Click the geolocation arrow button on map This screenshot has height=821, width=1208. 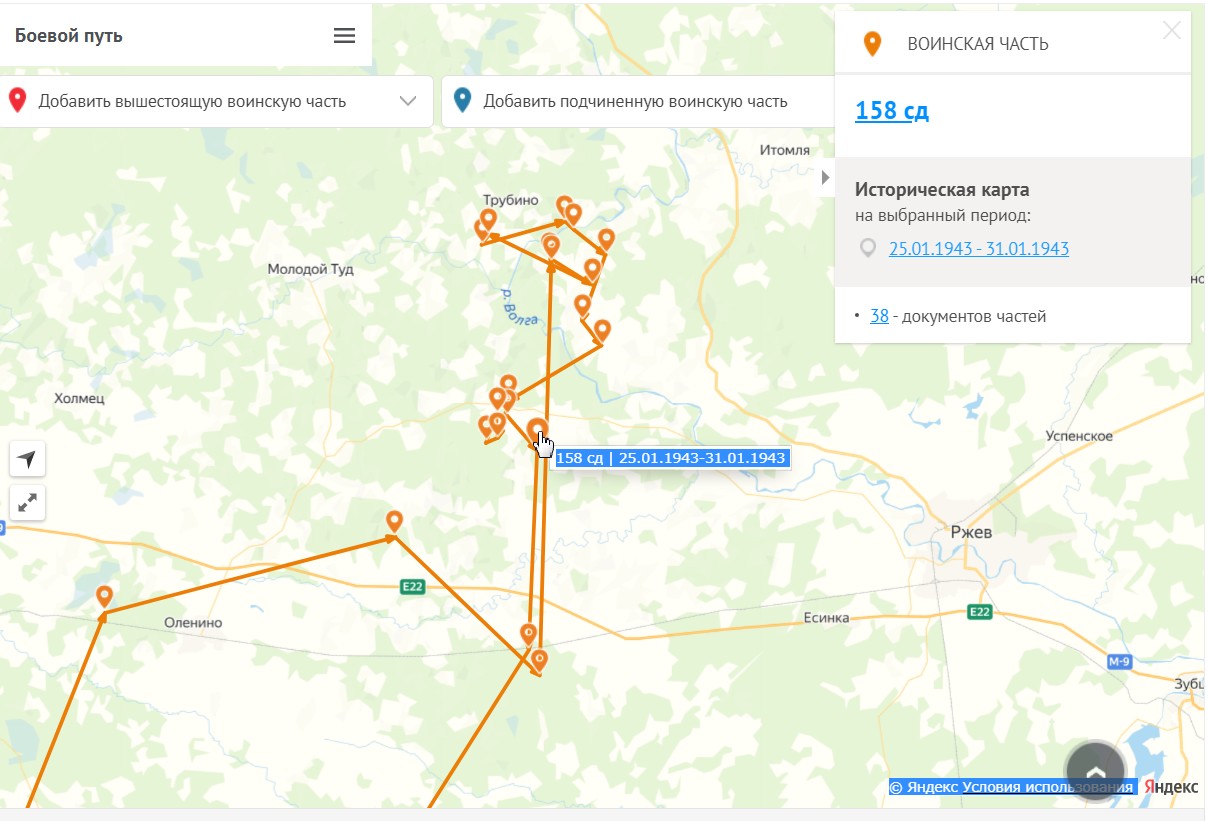click(x=27, y=459)
